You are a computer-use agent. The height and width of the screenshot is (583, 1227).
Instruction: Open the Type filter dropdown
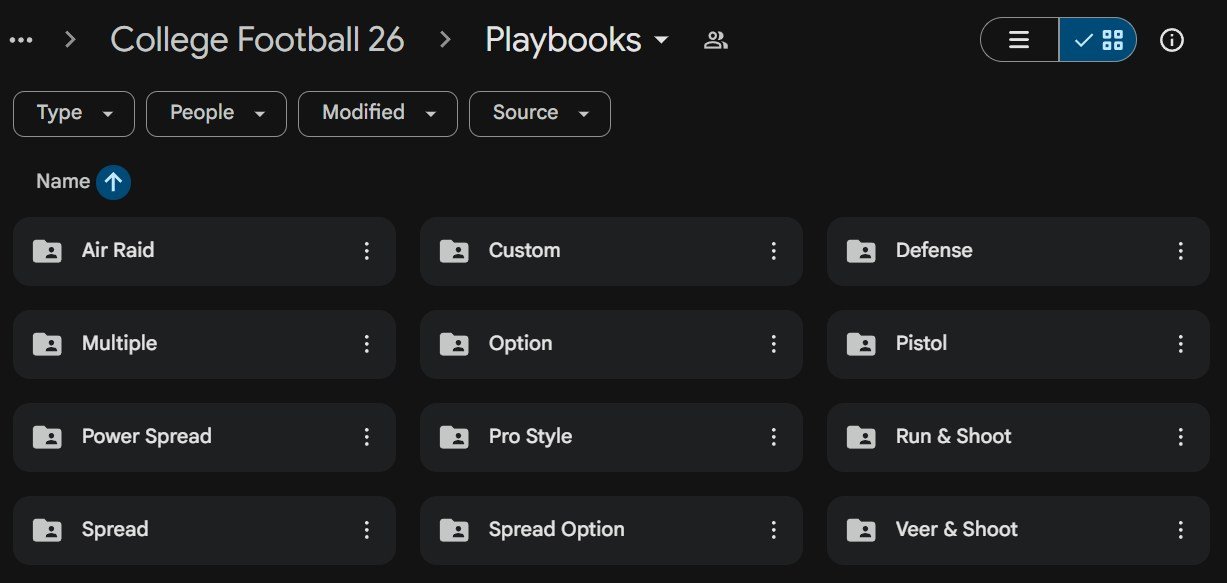(x=74, y=113)
